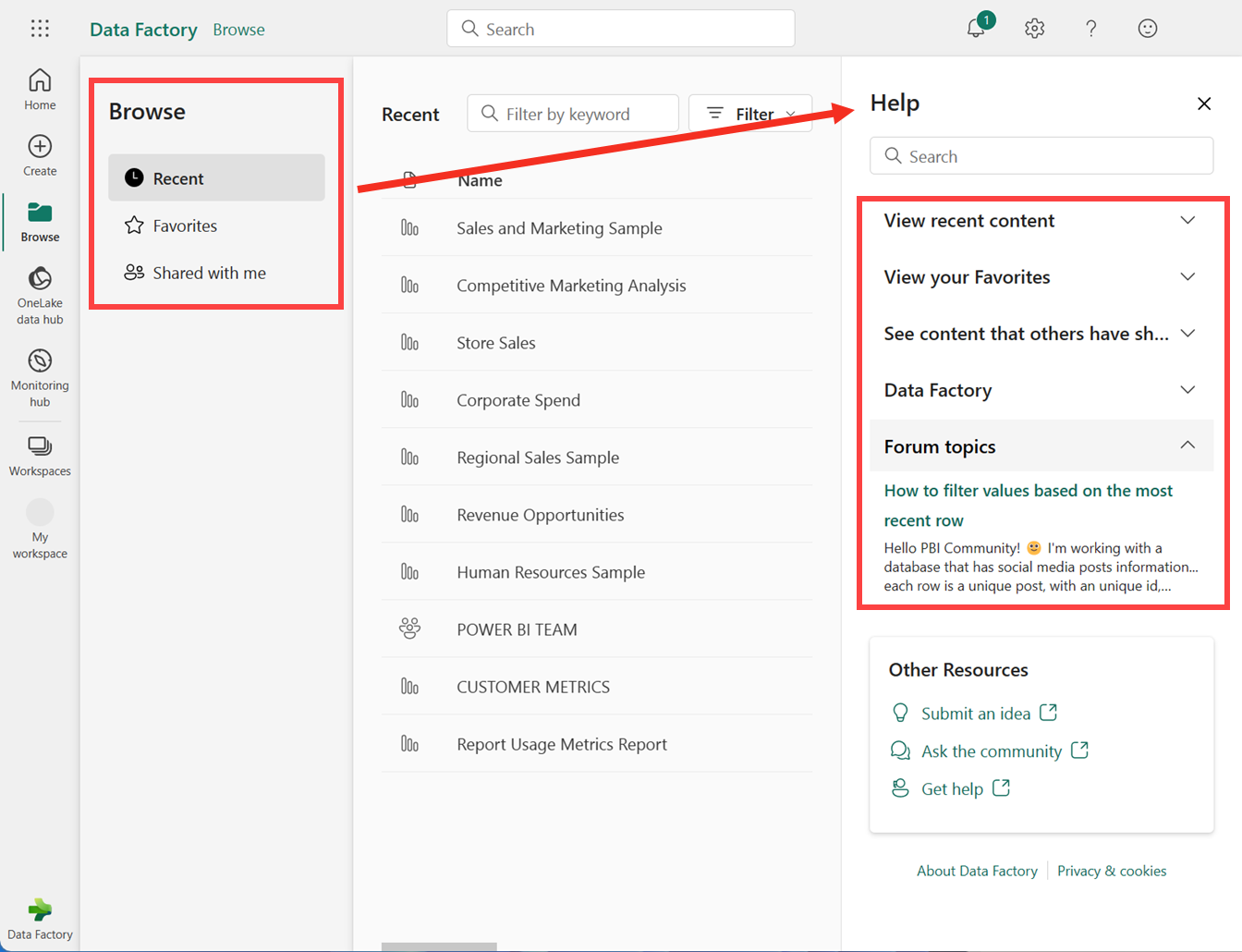Open the app launcher grid icon

[40, 29]
